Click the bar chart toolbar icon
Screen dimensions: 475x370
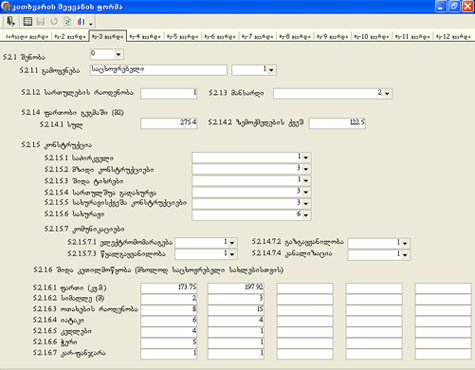81,22
